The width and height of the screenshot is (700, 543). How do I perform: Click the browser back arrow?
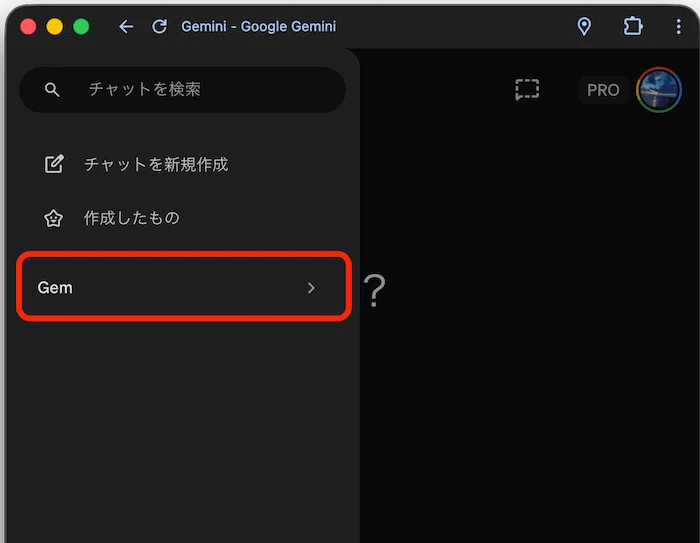tap(126, 27)
